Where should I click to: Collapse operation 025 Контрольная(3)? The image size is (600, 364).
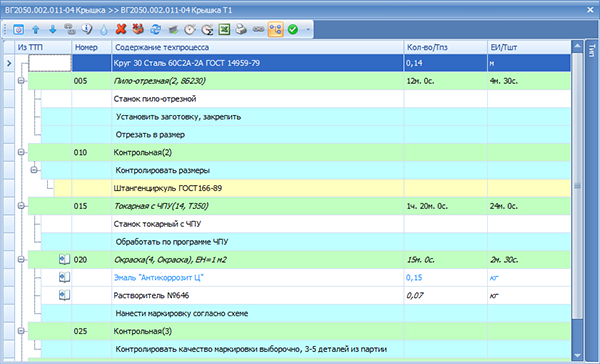[21, 331]
